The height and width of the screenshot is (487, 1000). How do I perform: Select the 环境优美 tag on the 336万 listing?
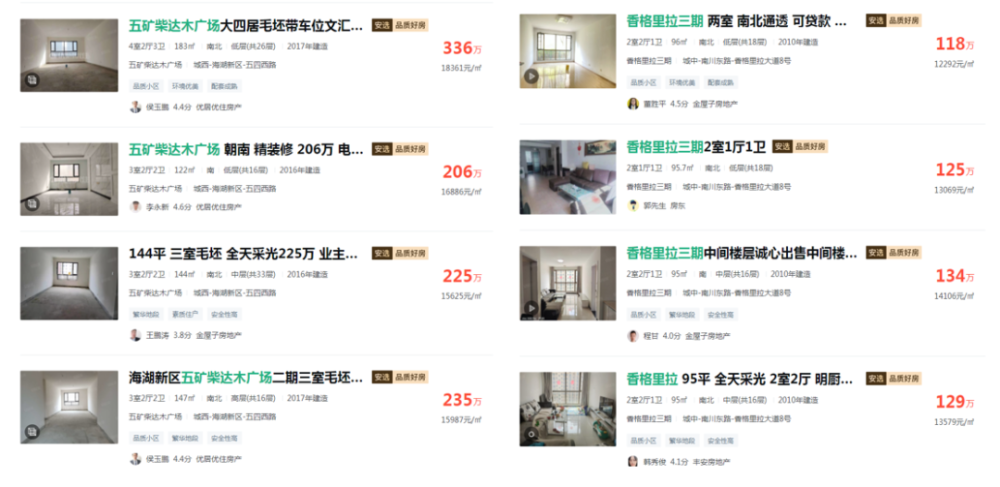coord(185,86)
